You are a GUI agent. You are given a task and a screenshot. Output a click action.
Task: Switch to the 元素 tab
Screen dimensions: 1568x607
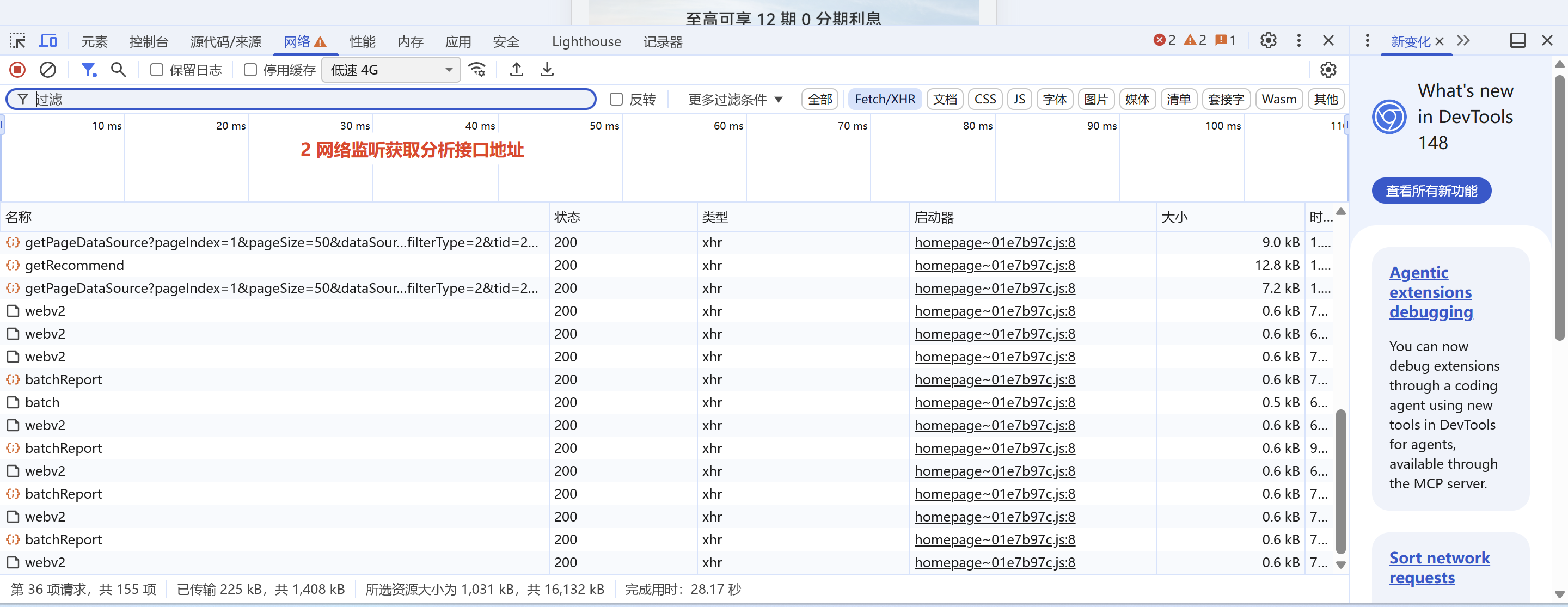[94, 41]
